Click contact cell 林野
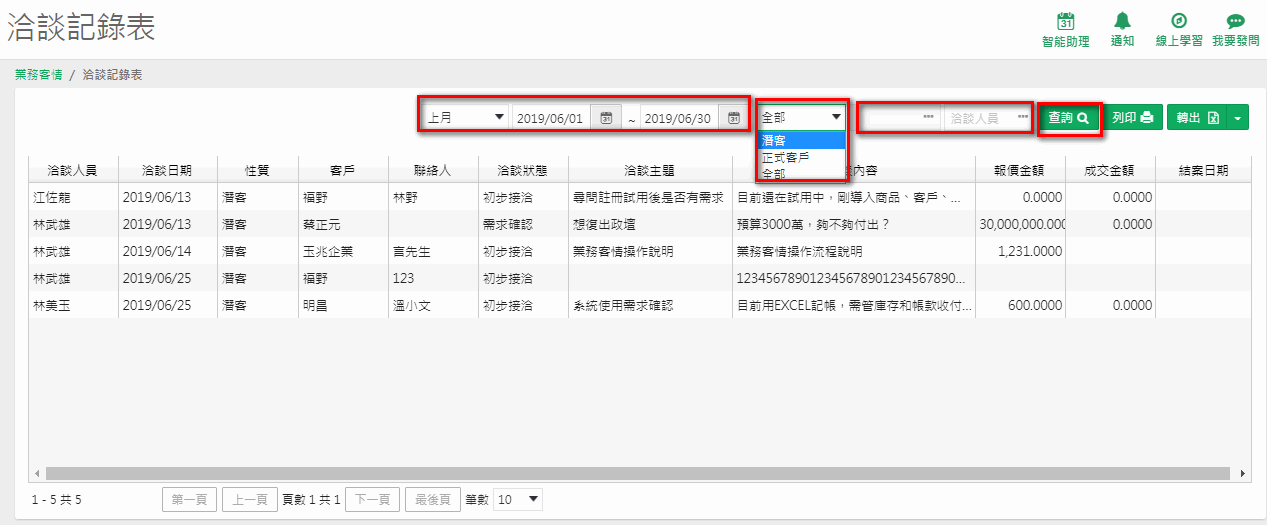This screenshot has width=1267, height=525. 433,198
